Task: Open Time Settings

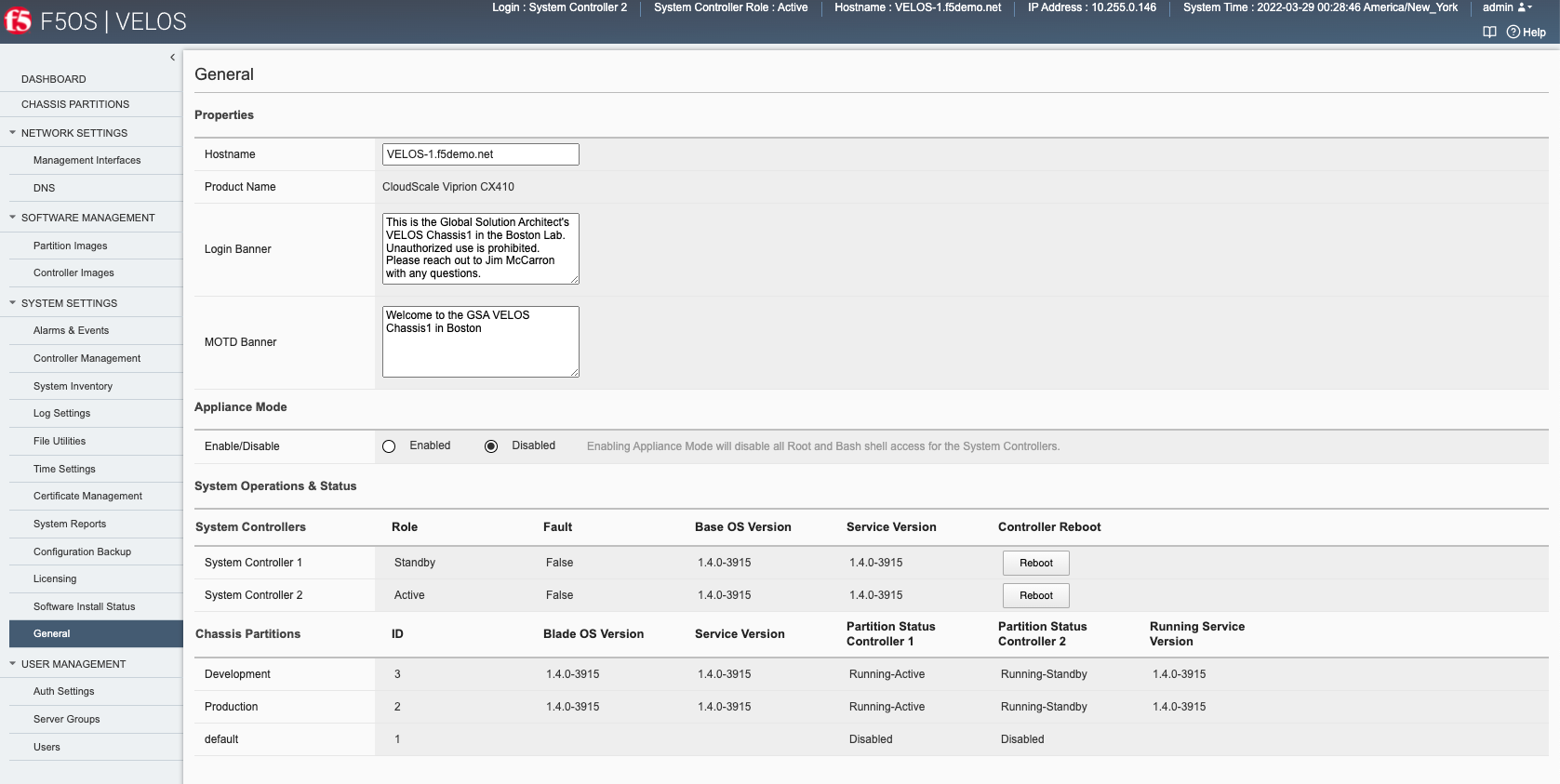Action: click(x=65, y=469)
